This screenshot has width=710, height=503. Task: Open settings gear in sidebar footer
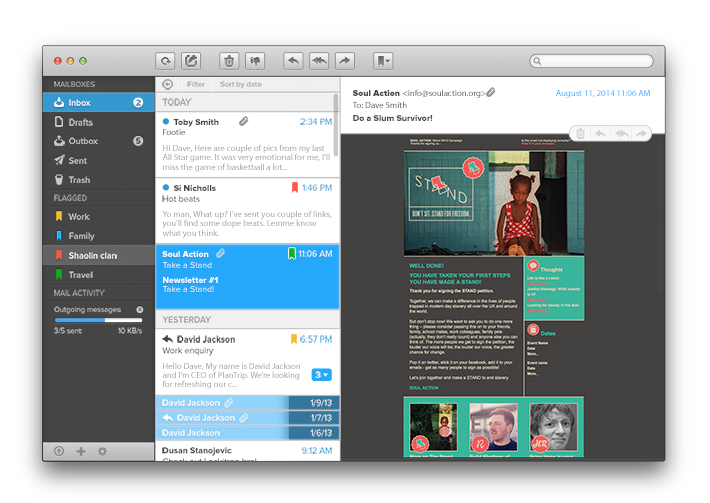tap(102, 451)
